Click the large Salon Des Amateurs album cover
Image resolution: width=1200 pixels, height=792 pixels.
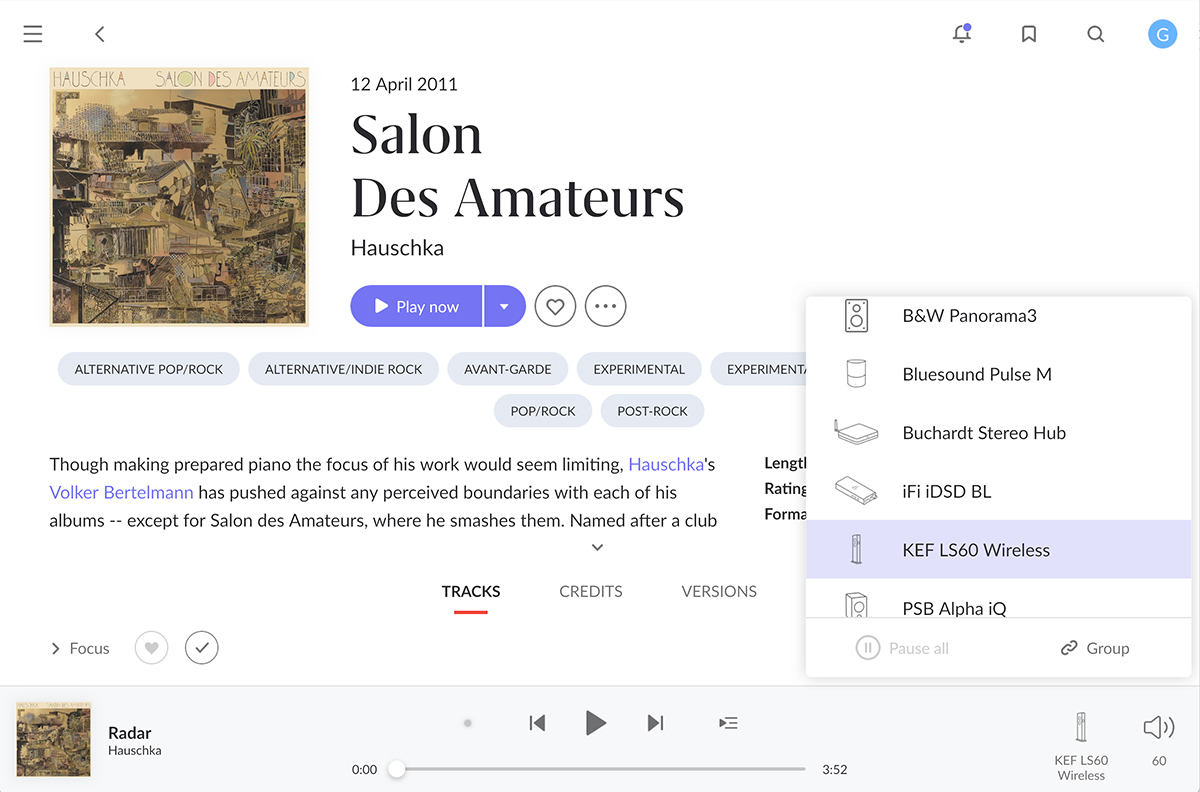click(179, 197)
